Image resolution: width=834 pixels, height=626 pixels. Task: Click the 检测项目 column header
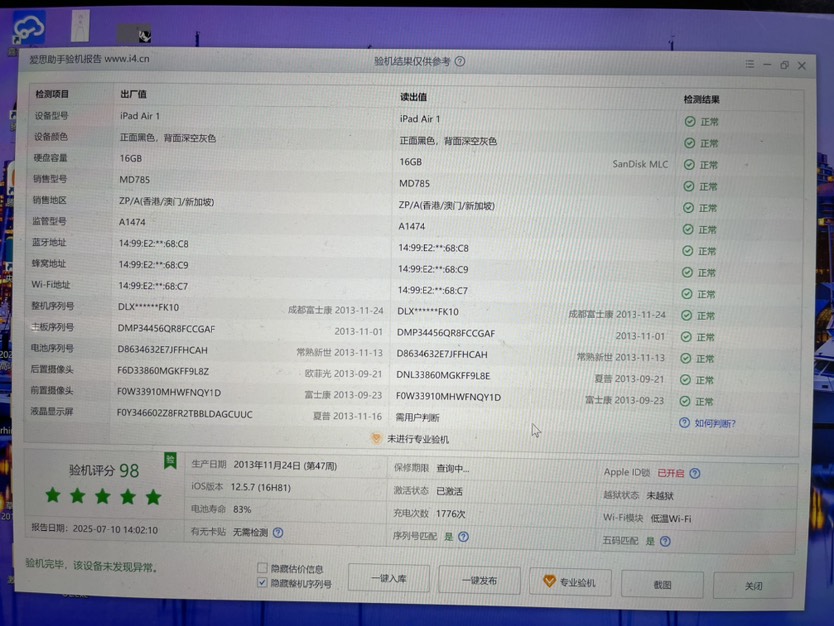tap(52, 94)
